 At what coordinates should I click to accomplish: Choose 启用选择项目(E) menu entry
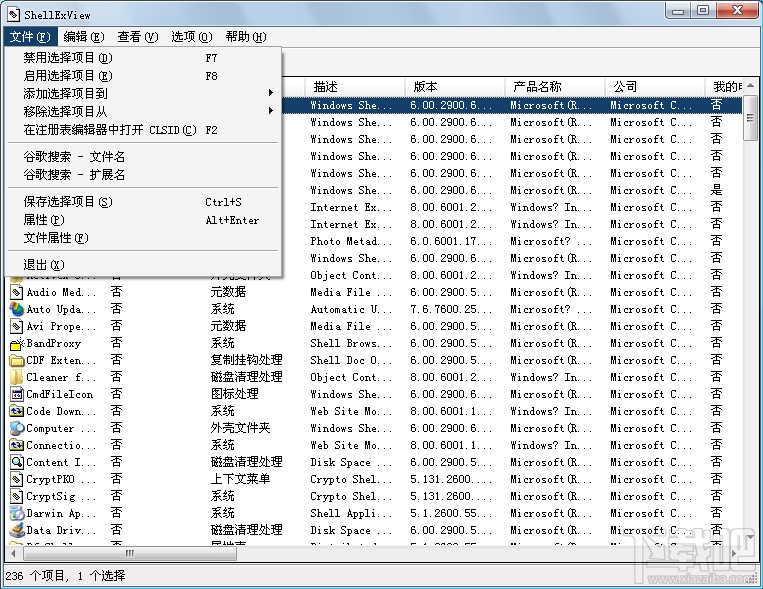coord(143,76)
